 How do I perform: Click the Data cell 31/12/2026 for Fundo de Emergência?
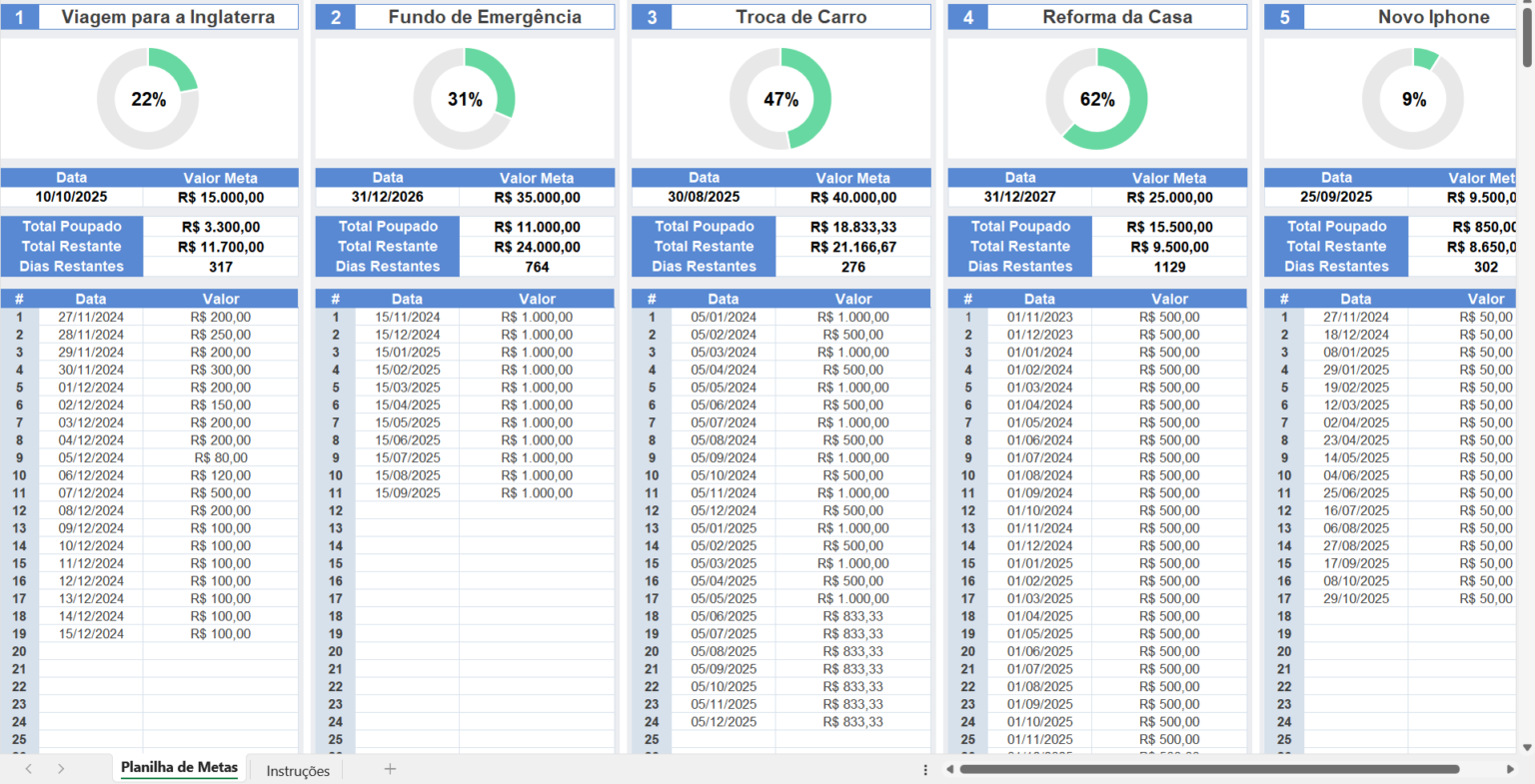[388, 197]
